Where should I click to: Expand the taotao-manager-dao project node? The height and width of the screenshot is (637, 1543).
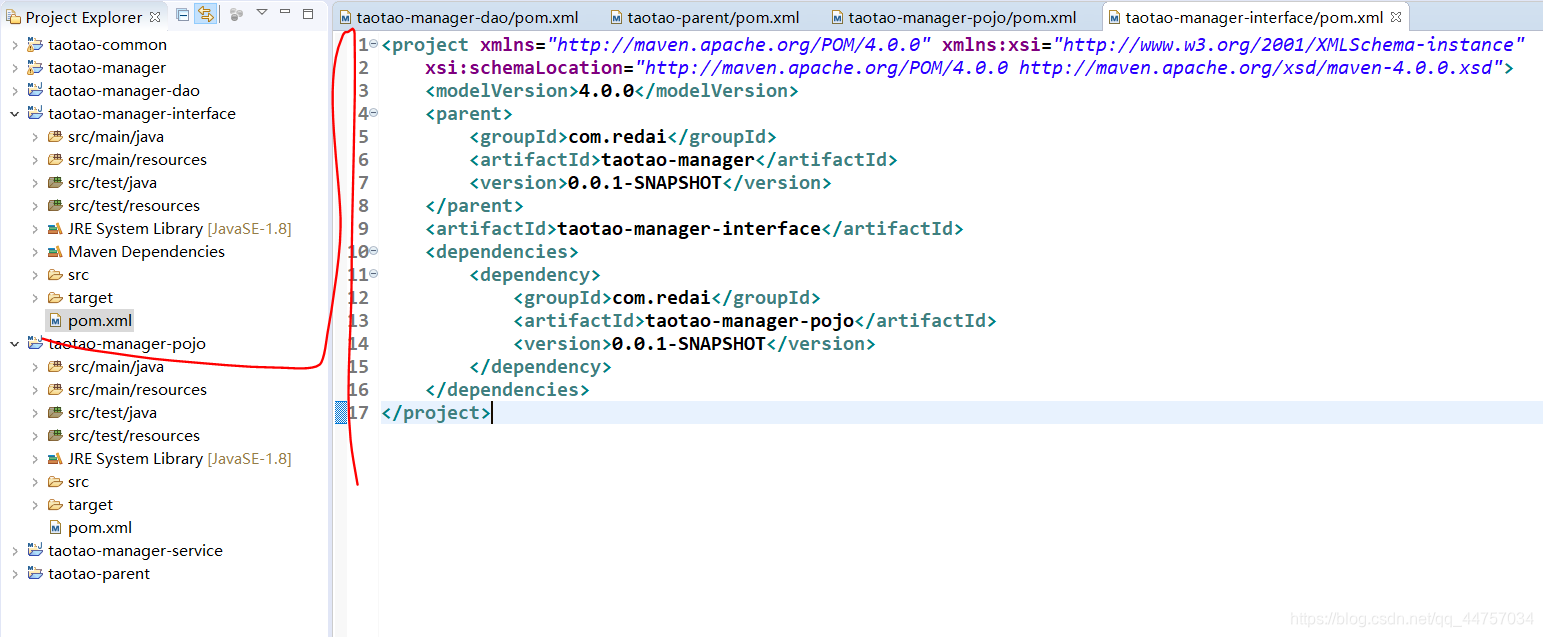[14, 91]
